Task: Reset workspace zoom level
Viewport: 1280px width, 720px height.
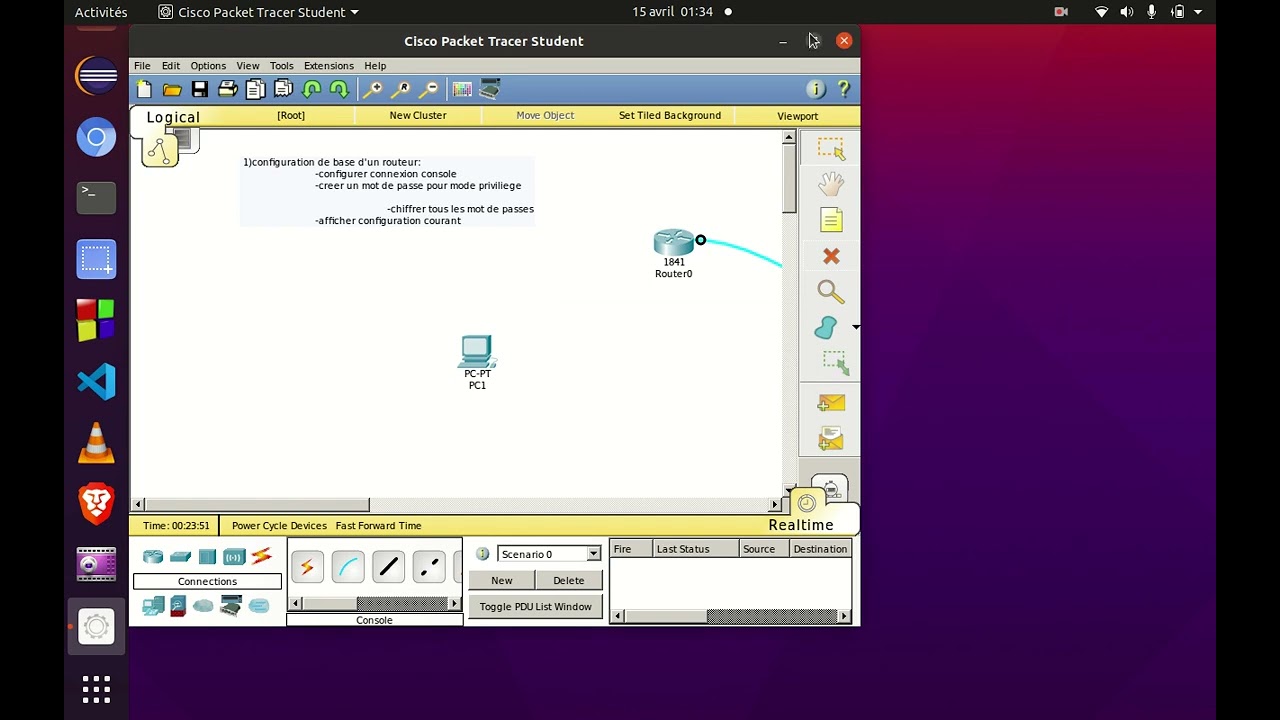Action: (401, 89)
